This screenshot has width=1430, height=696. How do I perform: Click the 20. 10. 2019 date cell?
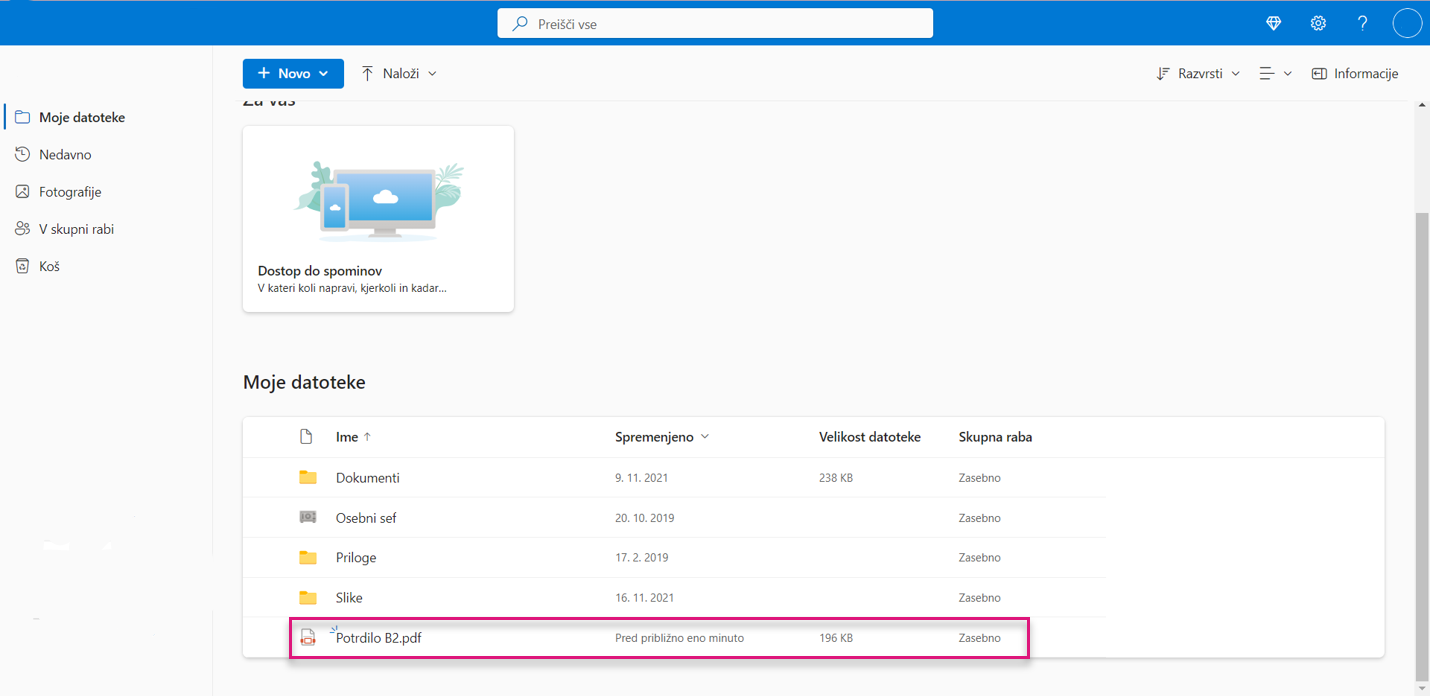(645, 518)
